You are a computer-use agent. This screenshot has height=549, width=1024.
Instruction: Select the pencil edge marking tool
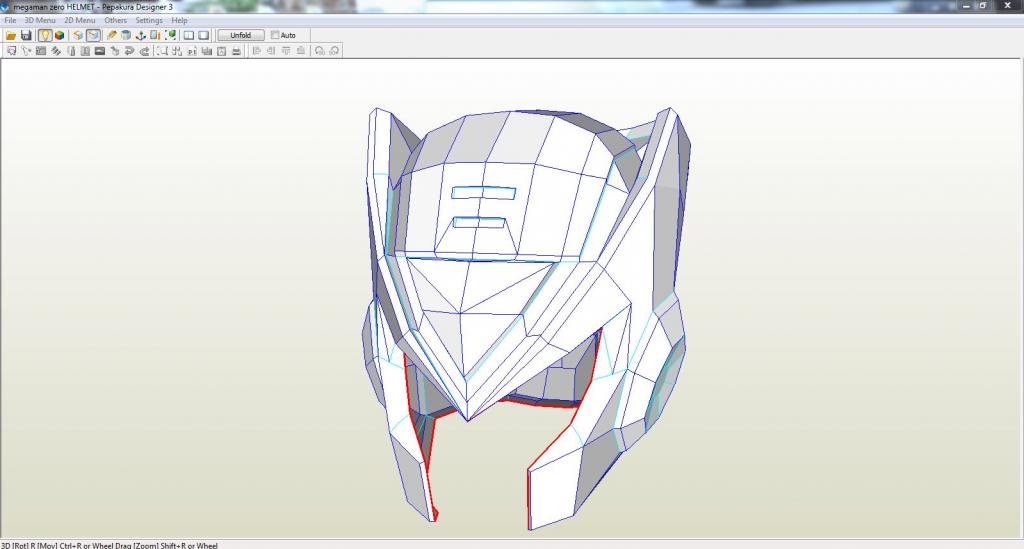112,35
